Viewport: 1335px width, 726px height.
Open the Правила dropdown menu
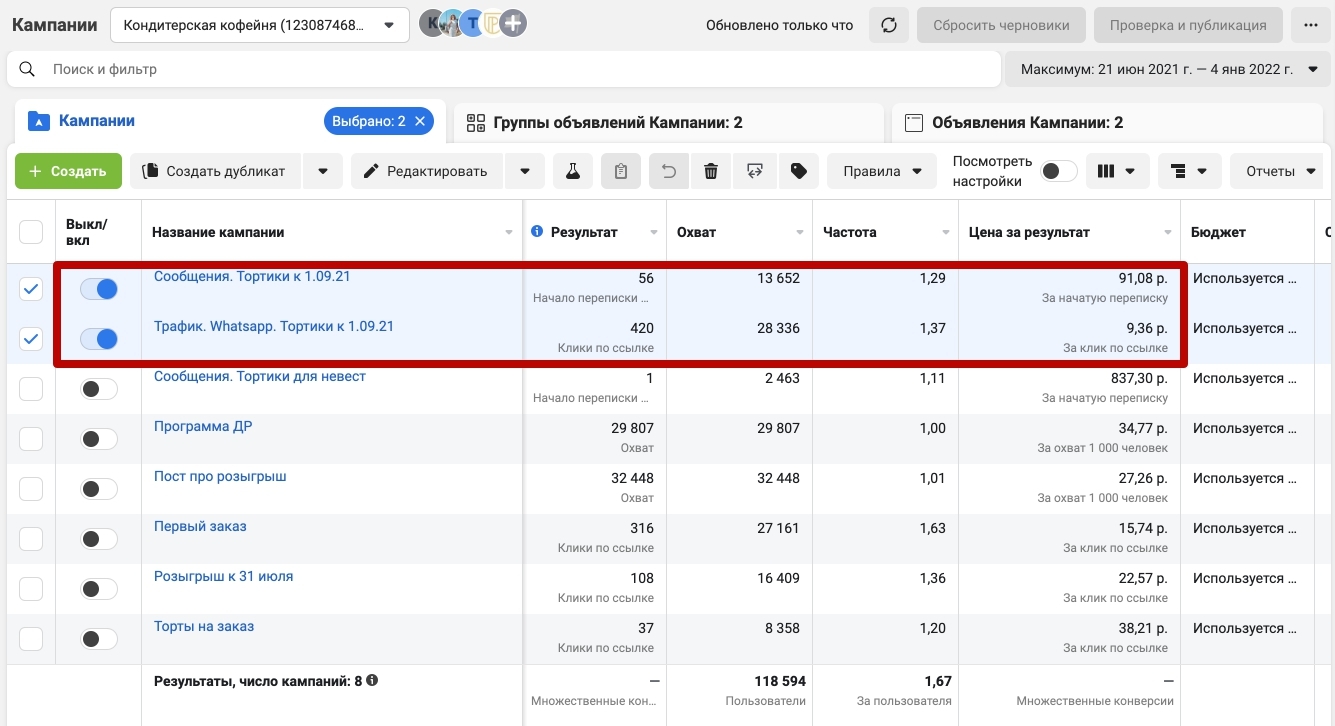click(x=882, y=171)
